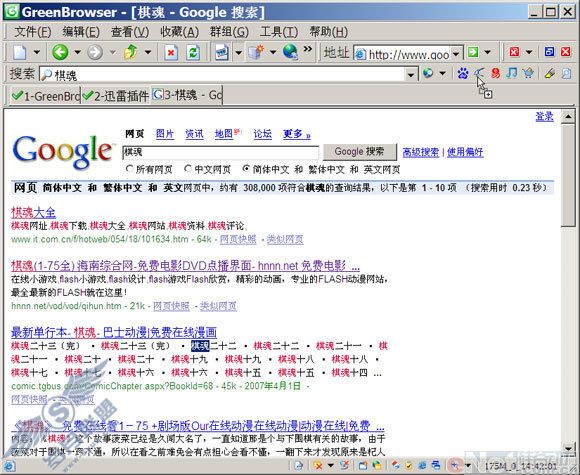
Task: Open the 资讯 search category link
Action: click(194, 134)
